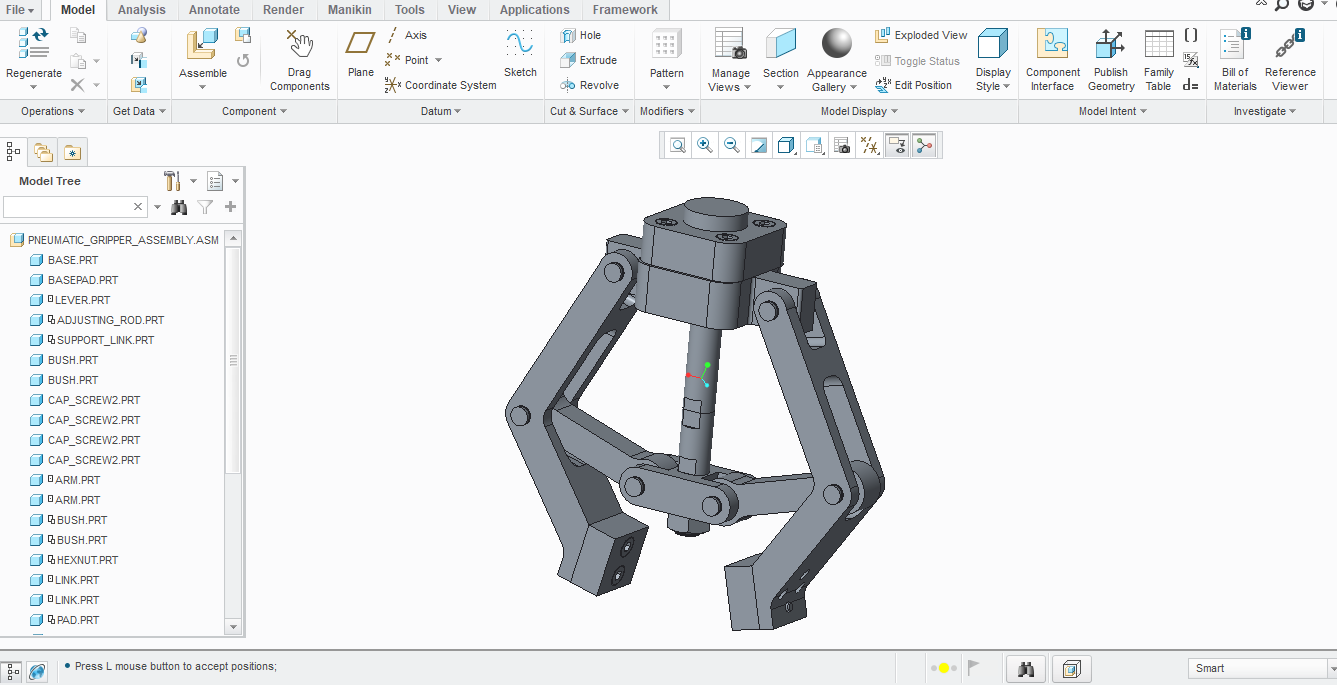This screenshot has width=1337, height=685.
Task: Click Toggle Status in Model Display
Action: pyautogui.click(x=917, y=61)
